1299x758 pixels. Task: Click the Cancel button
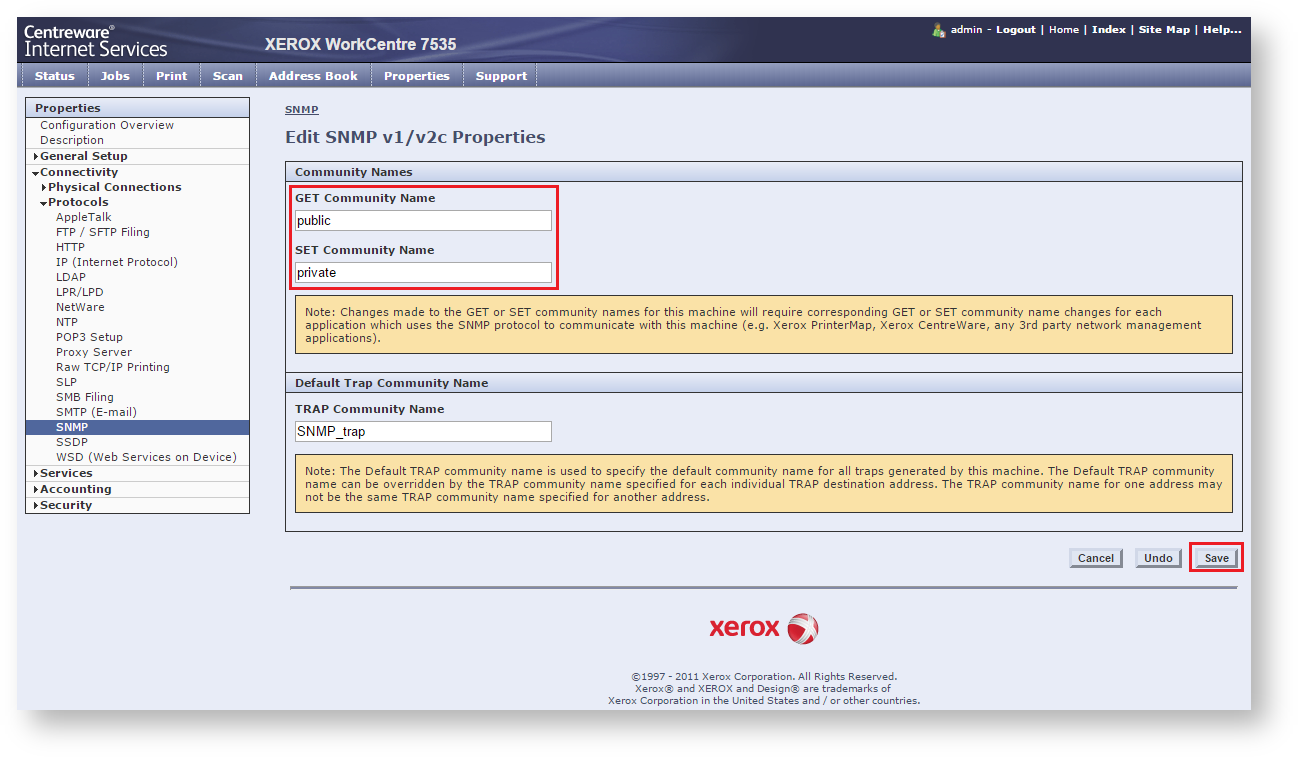[1096, 558]
